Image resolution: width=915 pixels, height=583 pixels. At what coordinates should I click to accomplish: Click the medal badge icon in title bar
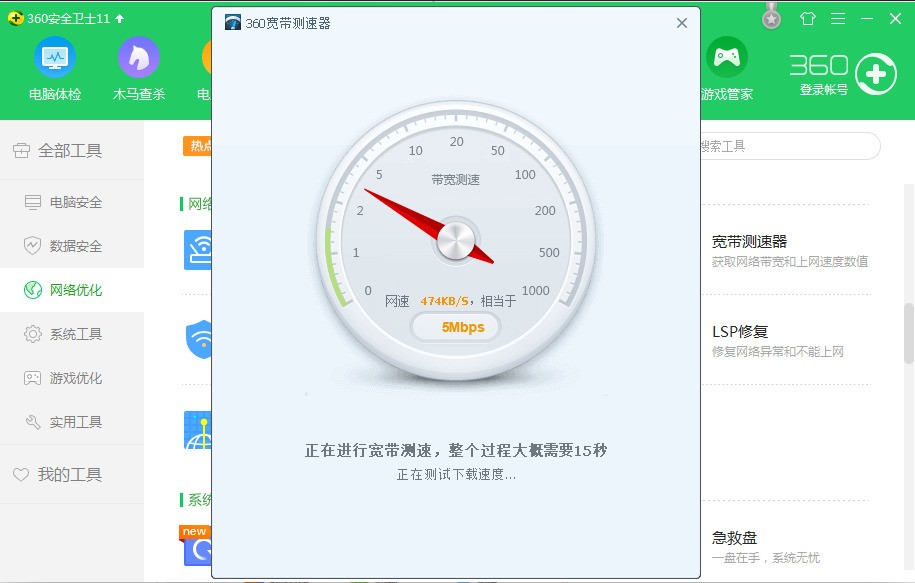click(x=771, y=16)
